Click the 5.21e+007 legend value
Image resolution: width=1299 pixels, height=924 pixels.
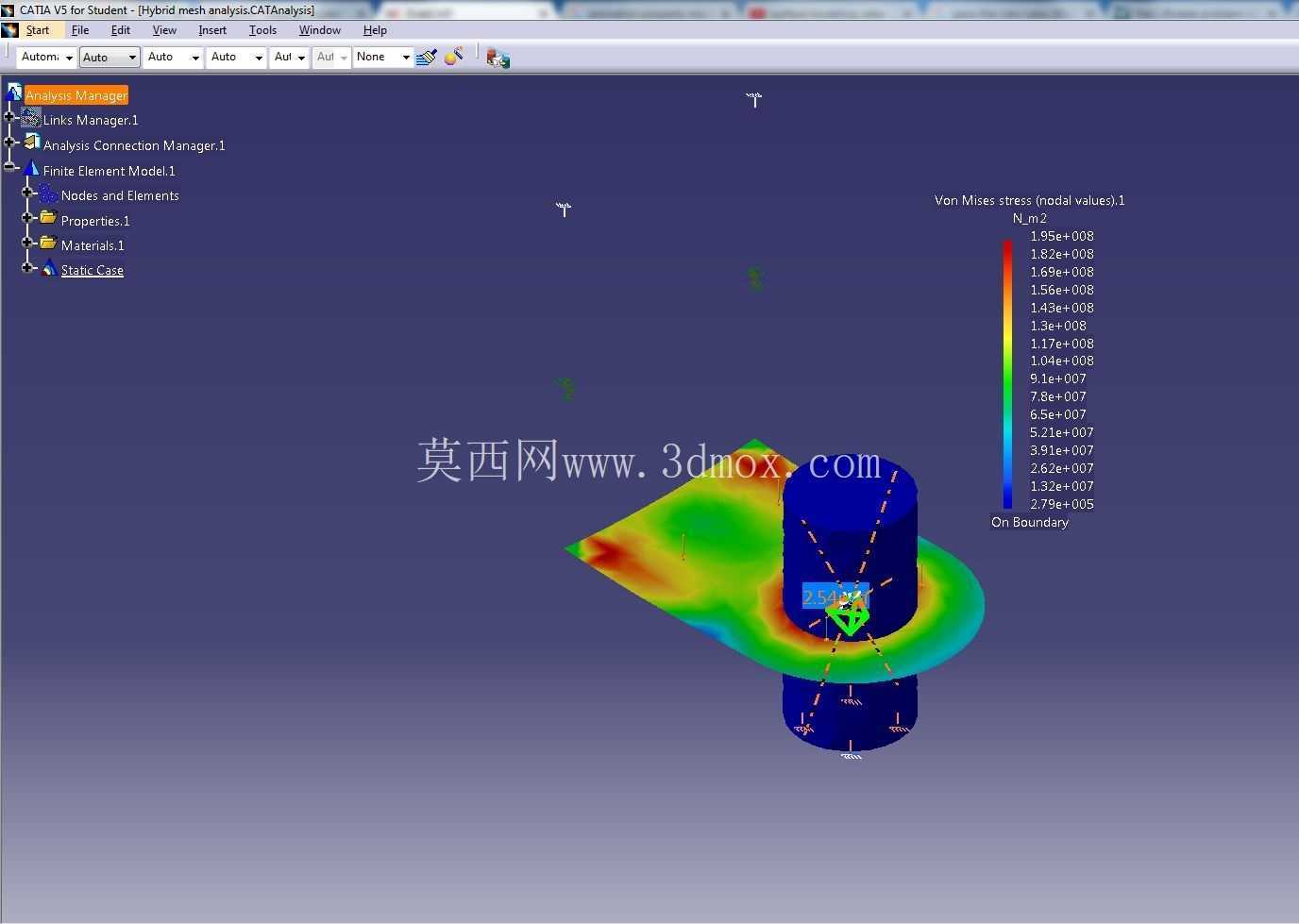point(1062,432)
